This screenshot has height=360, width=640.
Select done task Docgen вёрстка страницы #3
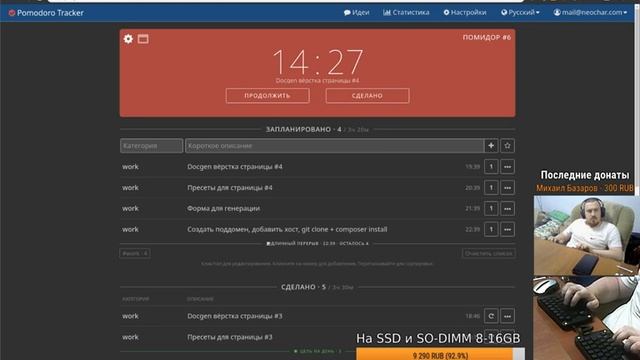pos(235,316)
